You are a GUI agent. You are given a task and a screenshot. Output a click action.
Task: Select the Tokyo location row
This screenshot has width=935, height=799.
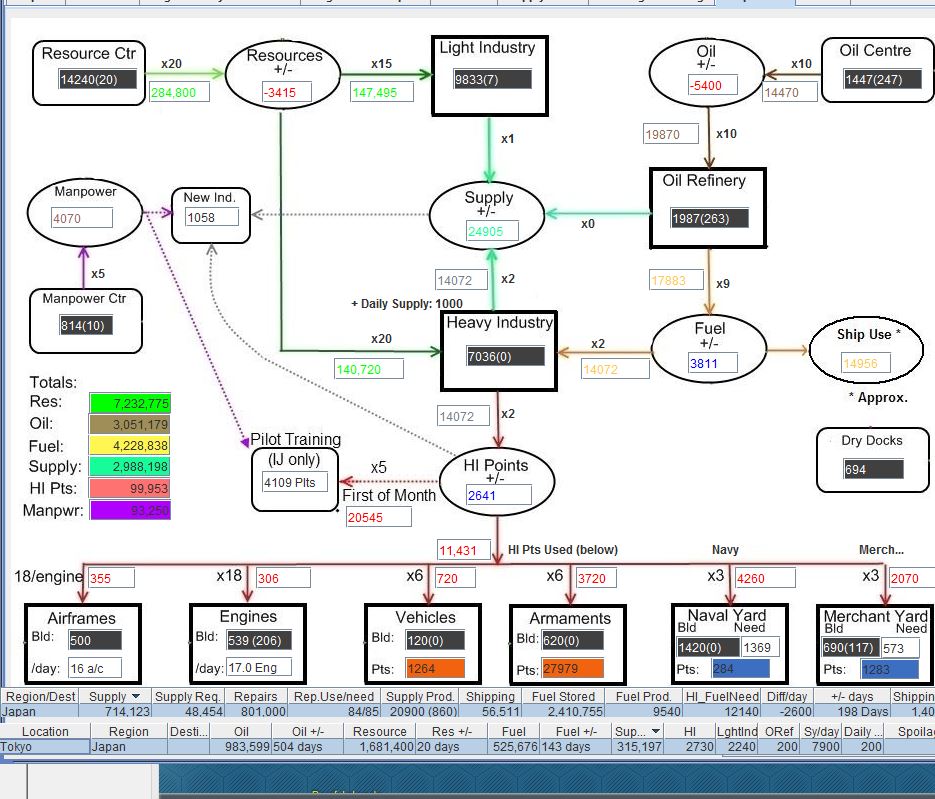click(x=468, y=747)
